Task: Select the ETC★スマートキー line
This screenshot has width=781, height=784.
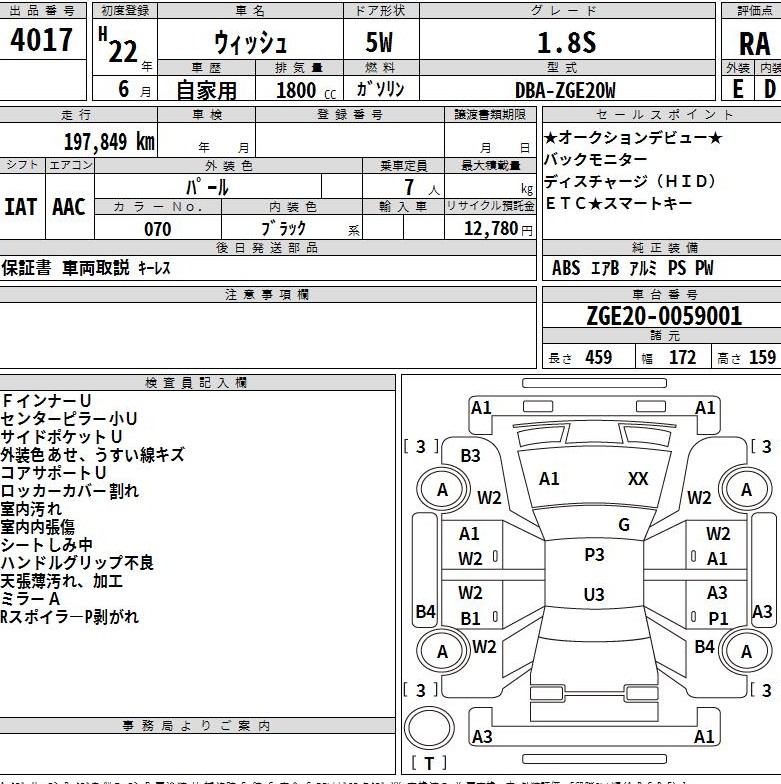Action: point(618,203)
